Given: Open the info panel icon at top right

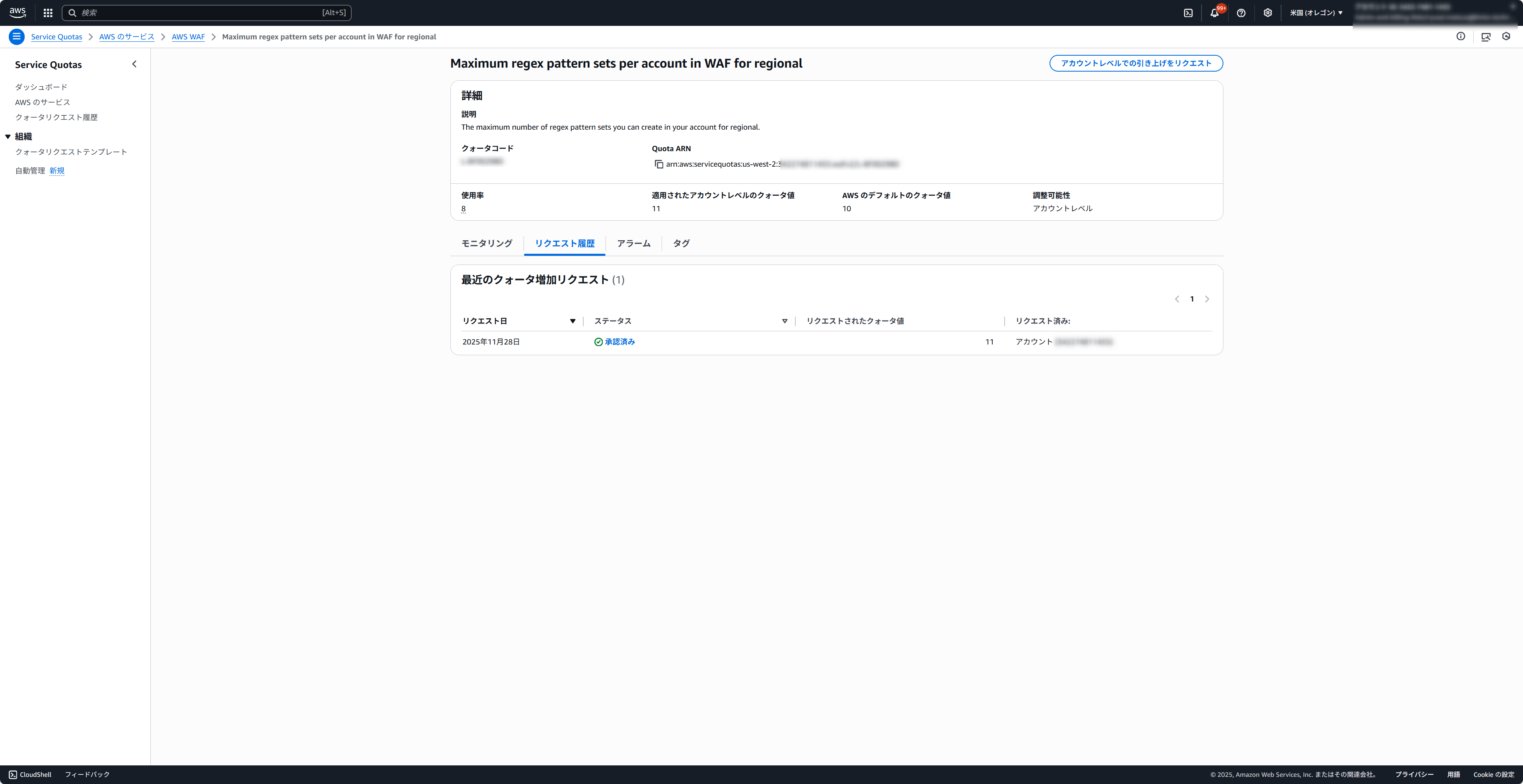Looking at the screenshot, I should pyautogui.click(x=1460, y=37).
